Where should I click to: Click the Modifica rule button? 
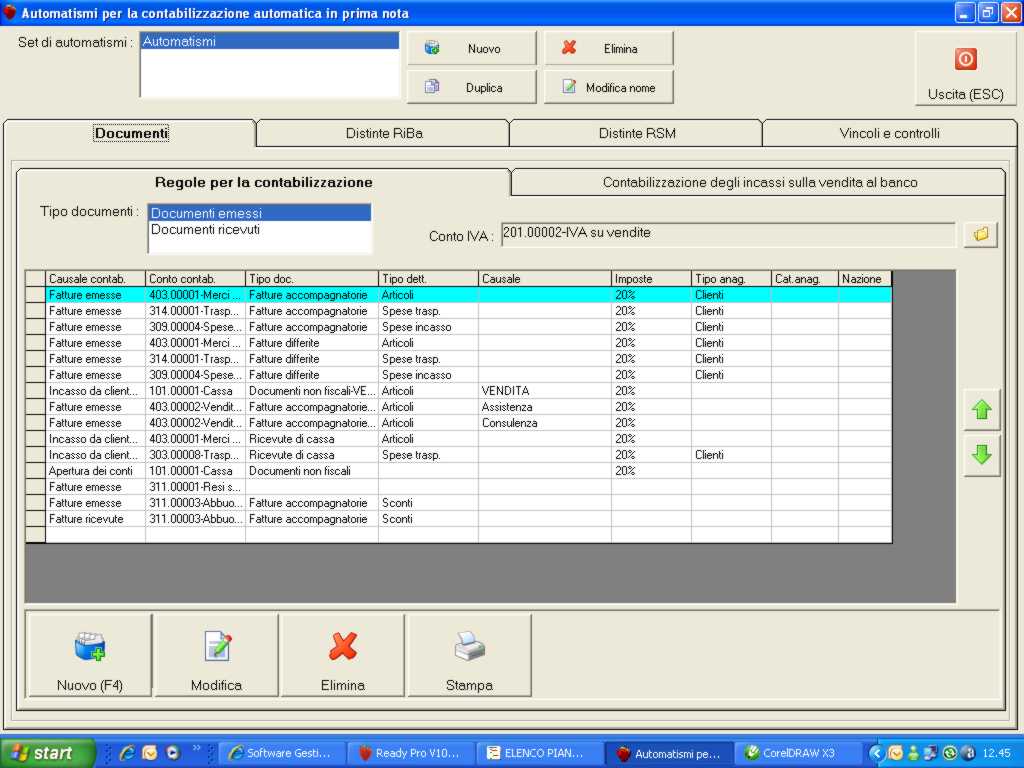216,656
